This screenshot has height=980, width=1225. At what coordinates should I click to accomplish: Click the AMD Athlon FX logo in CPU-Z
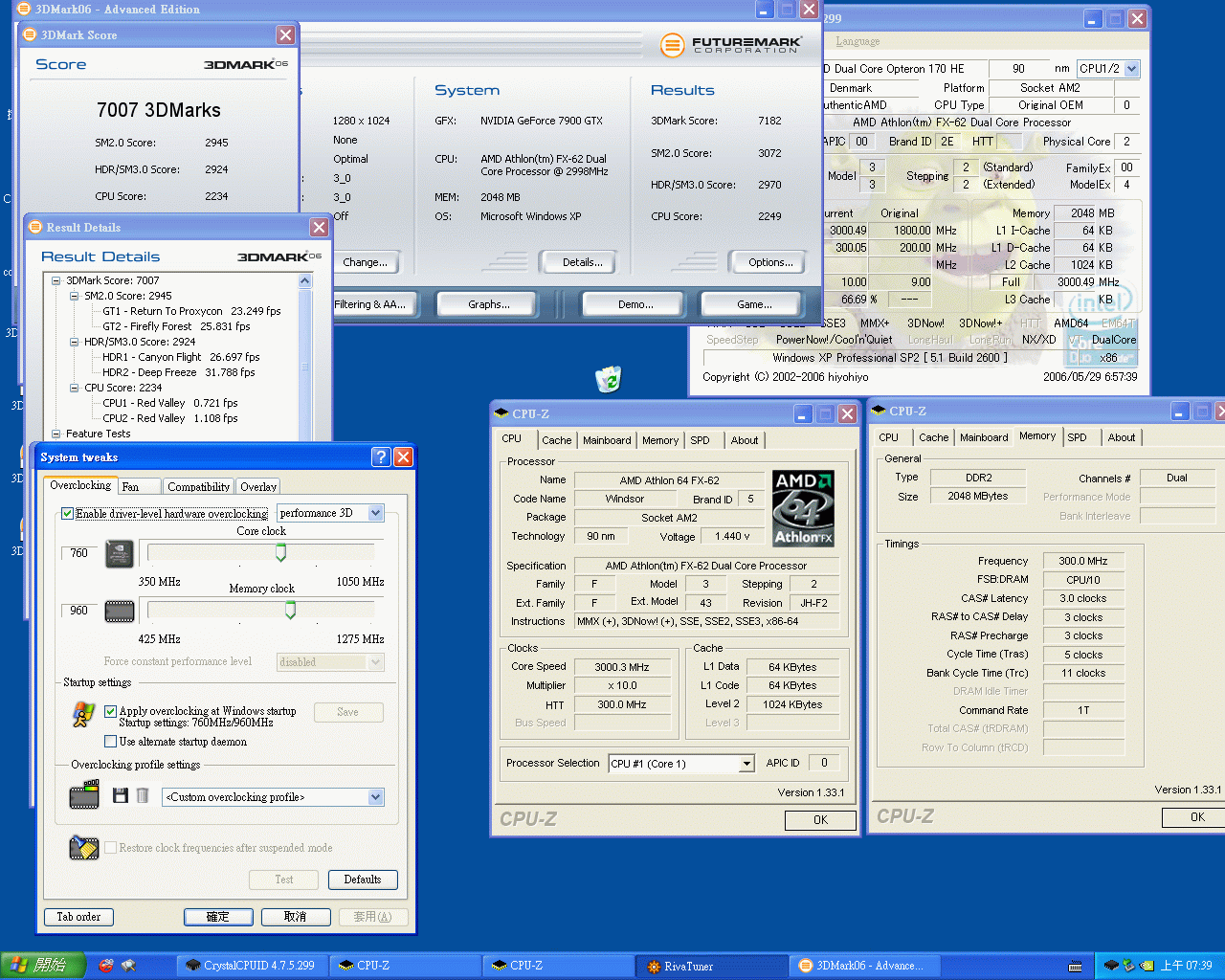click(803, 507)
